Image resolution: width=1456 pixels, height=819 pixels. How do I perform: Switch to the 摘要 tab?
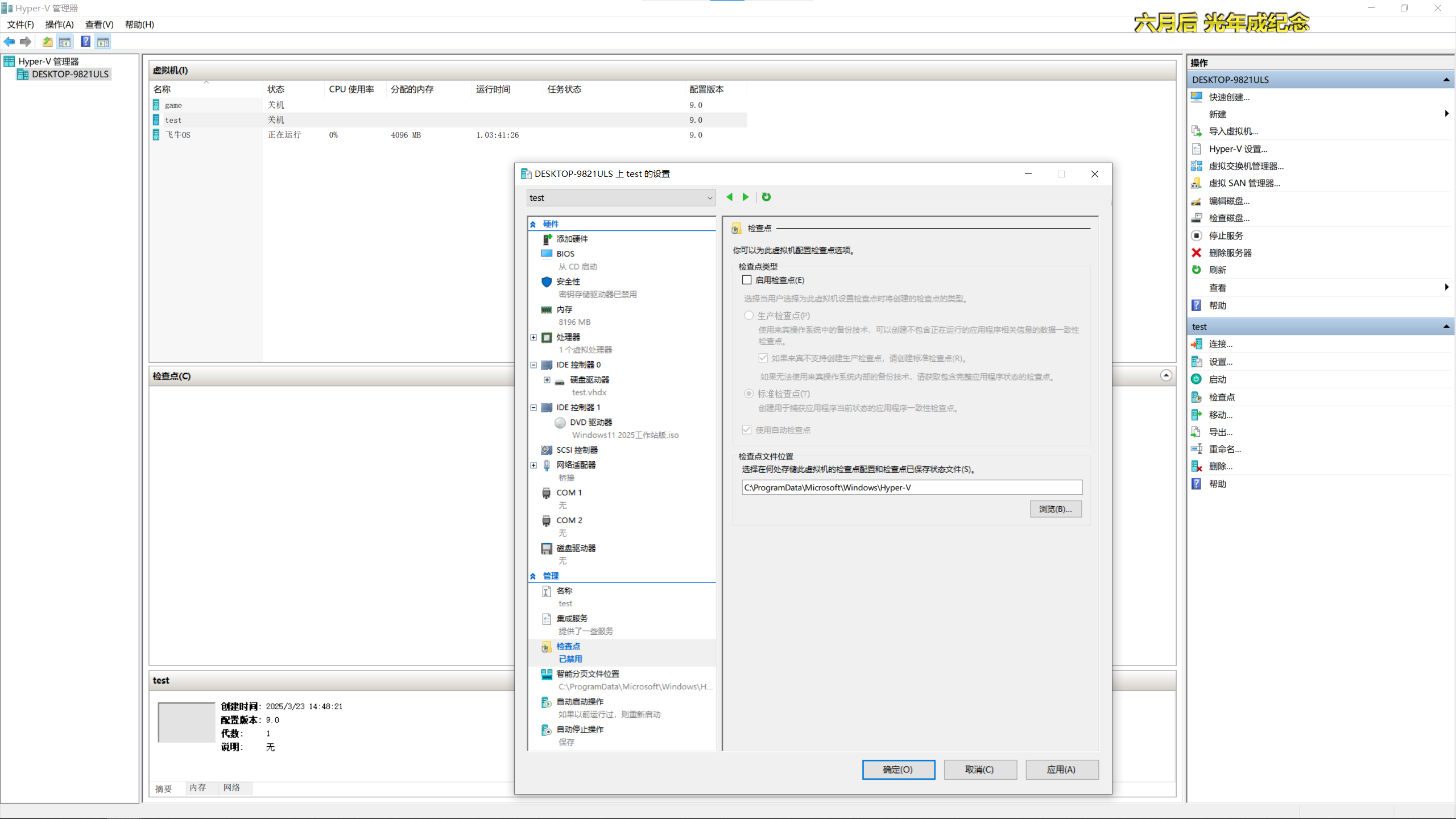(164, 788)
